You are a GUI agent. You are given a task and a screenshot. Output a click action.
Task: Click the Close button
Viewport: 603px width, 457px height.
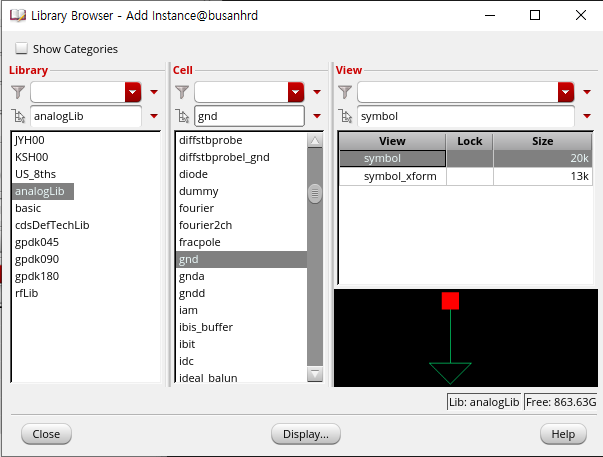(46, 434)
